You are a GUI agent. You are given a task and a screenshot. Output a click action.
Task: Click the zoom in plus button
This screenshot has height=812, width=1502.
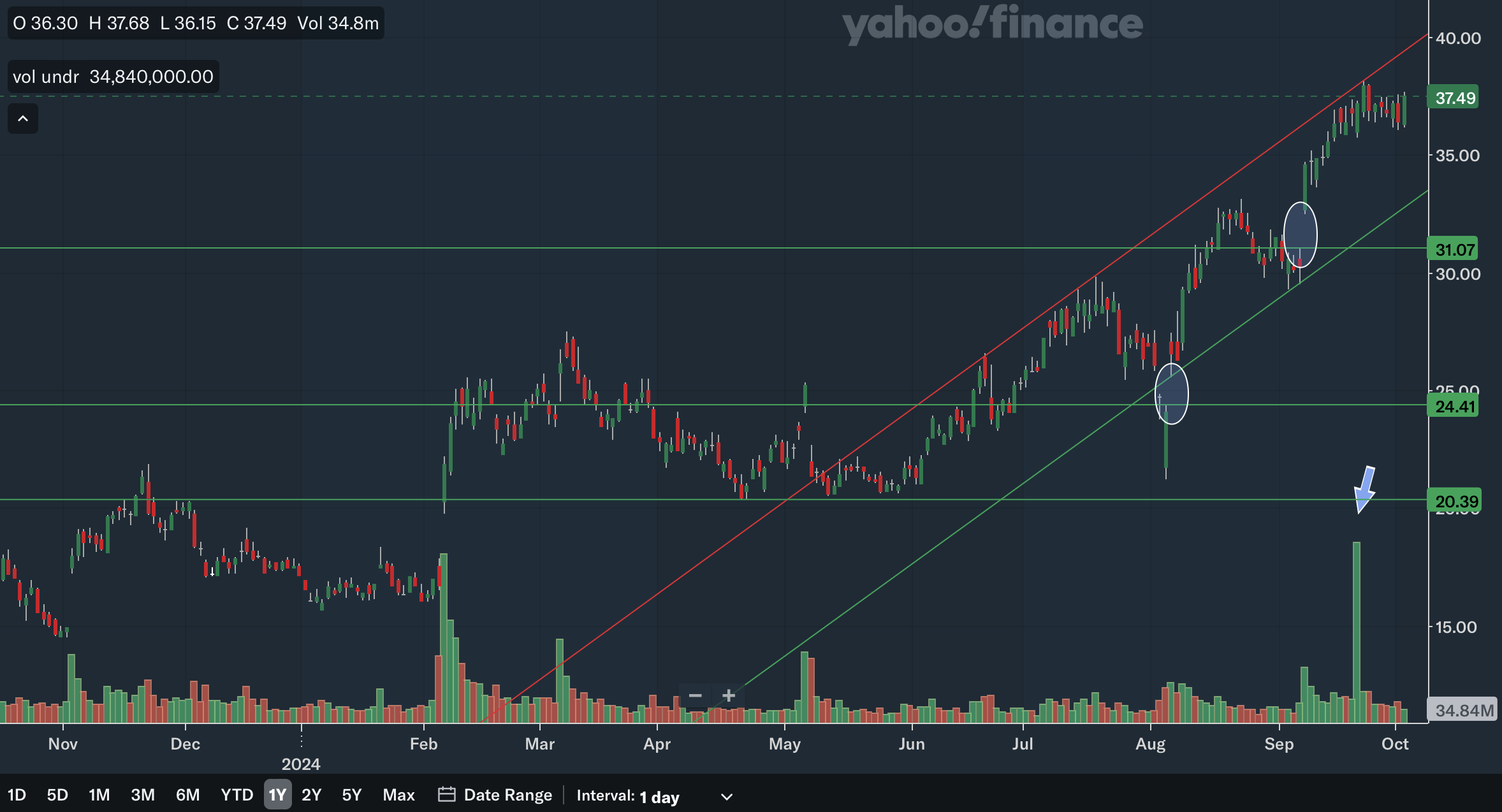[729, 695]
